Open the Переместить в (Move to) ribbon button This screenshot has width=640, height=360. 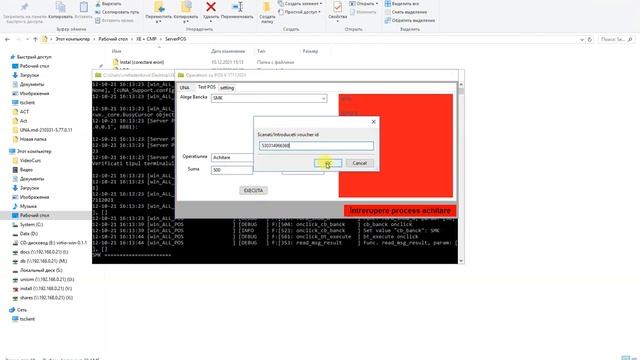click(158, 12)
